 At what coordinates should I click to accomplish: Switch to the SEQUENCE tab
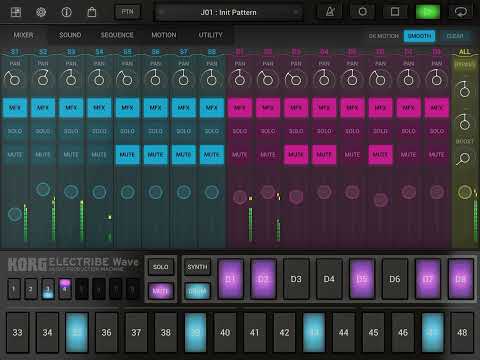117,35
